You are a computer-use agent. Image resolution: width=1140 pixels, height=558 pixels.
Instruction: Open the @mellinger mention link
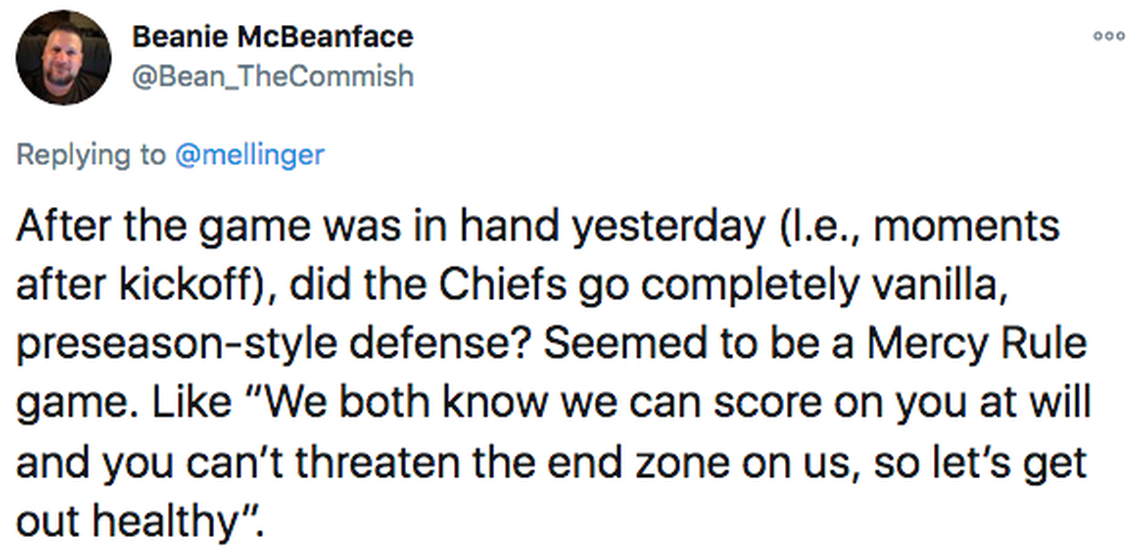pyautogui.click(x=249, y=155)
